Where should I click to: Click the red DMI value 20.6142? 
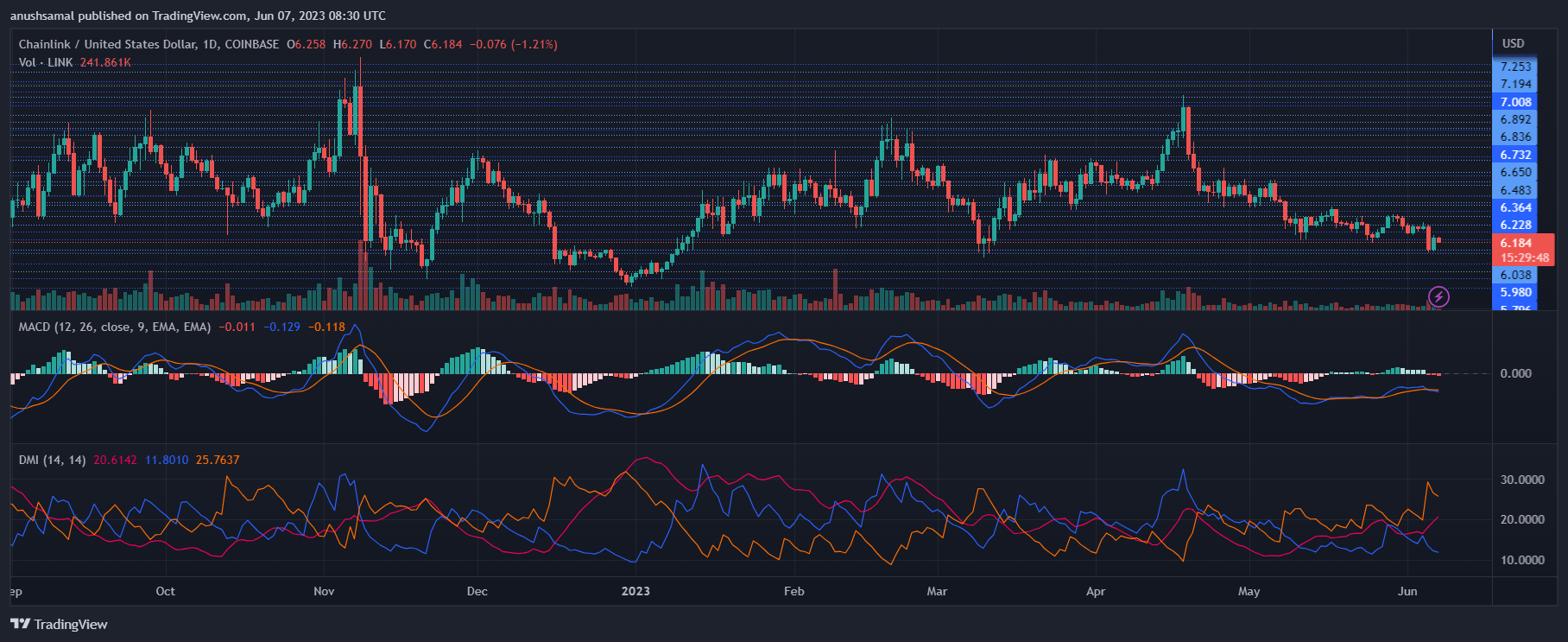[115, 460]
